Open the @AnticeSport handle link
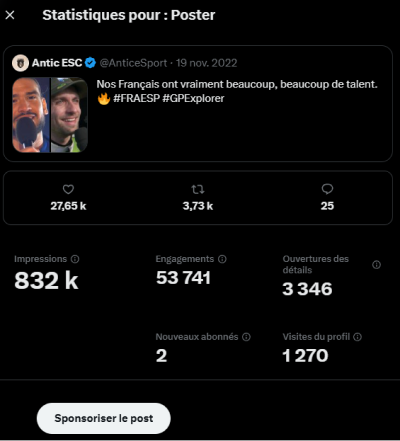Image resolution: width=400 pixels, height=441 pixels. click(x=133, y=63)
